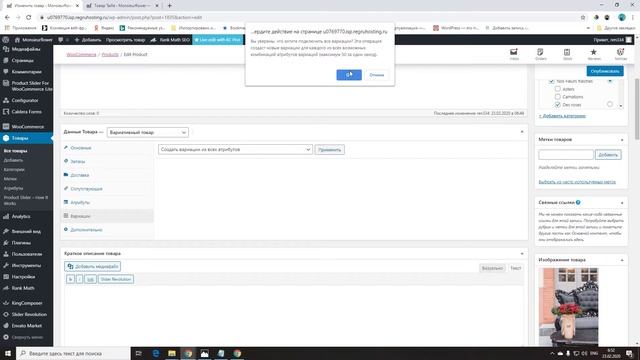Image resolution: width=640 pixels, height=360 pixels.
Task: Click Добавить button under Метки товаров
Action: click(x=608, y=155)
